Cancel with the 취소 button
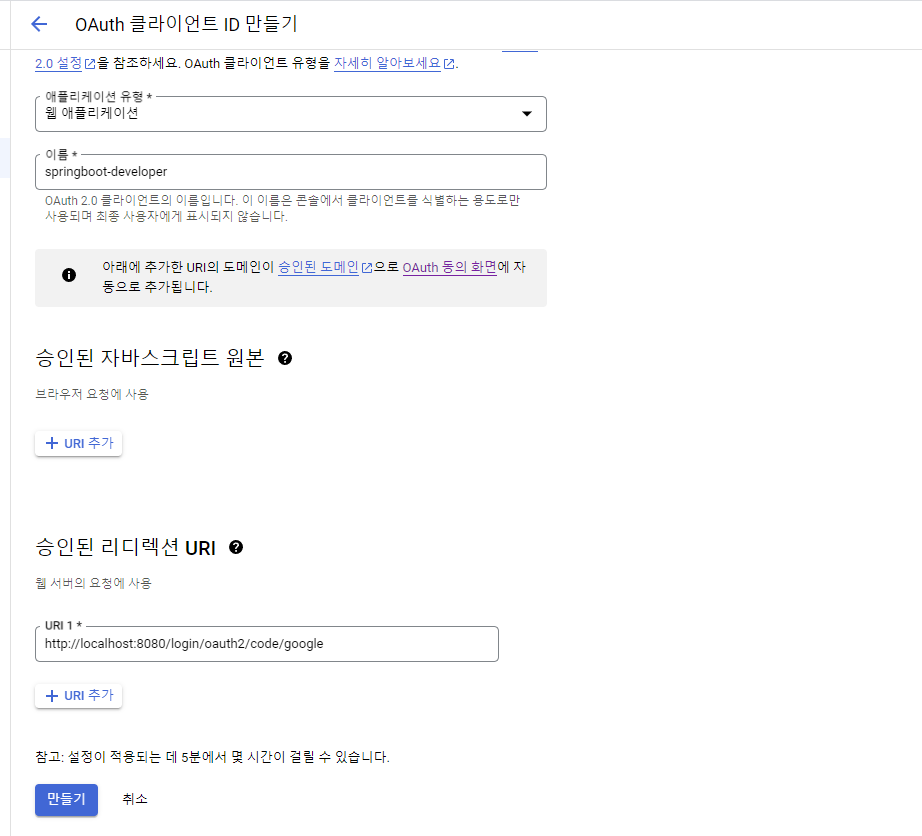922x836 pixels. [135, 799]
